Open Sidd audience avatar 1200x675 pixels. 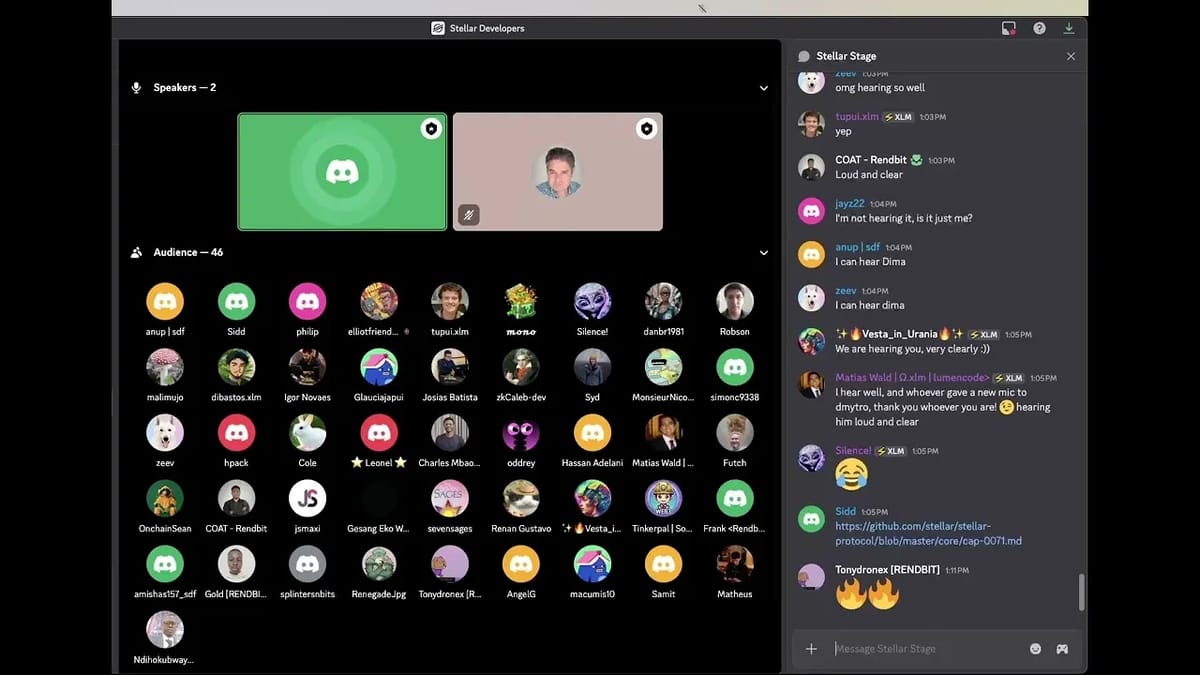(x=236, y=302)
